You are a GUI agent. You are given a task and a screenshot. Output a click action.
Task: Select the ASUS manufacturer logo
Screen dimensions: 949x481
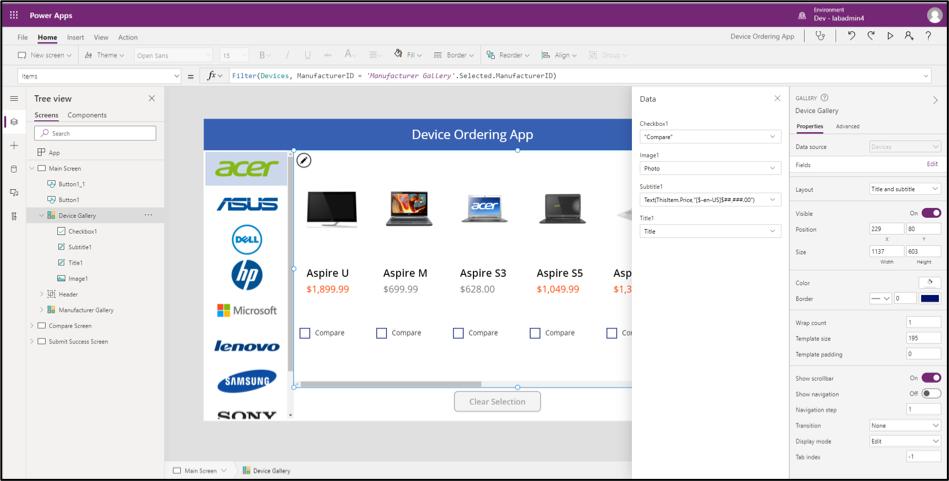[x=247, y=205]
